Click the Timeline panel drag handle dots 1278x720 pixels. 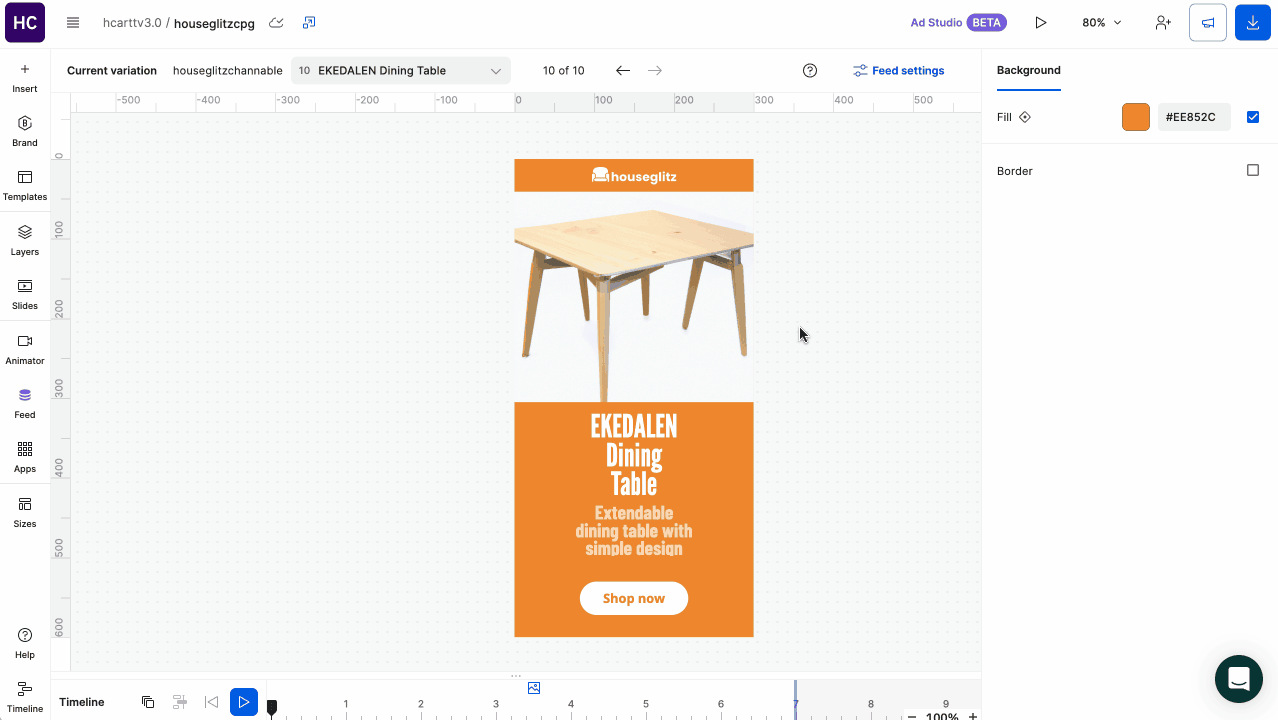pyautogui.click(x=516, y=676)
